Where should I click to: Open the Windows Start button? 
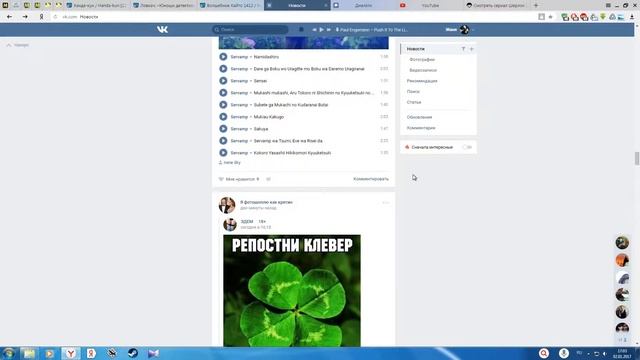[x=9, y=353]
